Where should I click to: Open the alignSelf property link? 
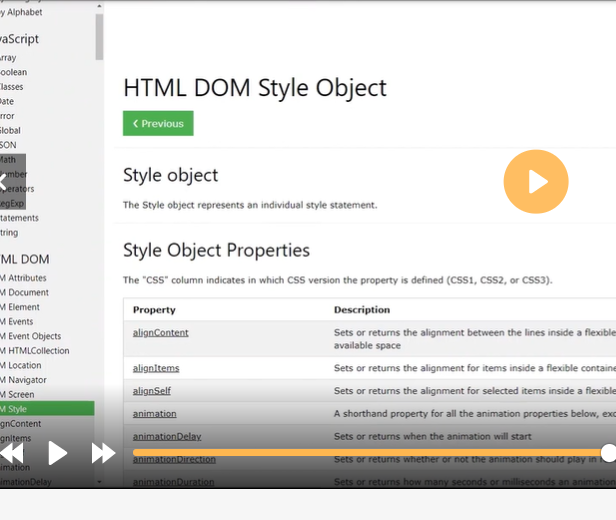click(152, 390)
